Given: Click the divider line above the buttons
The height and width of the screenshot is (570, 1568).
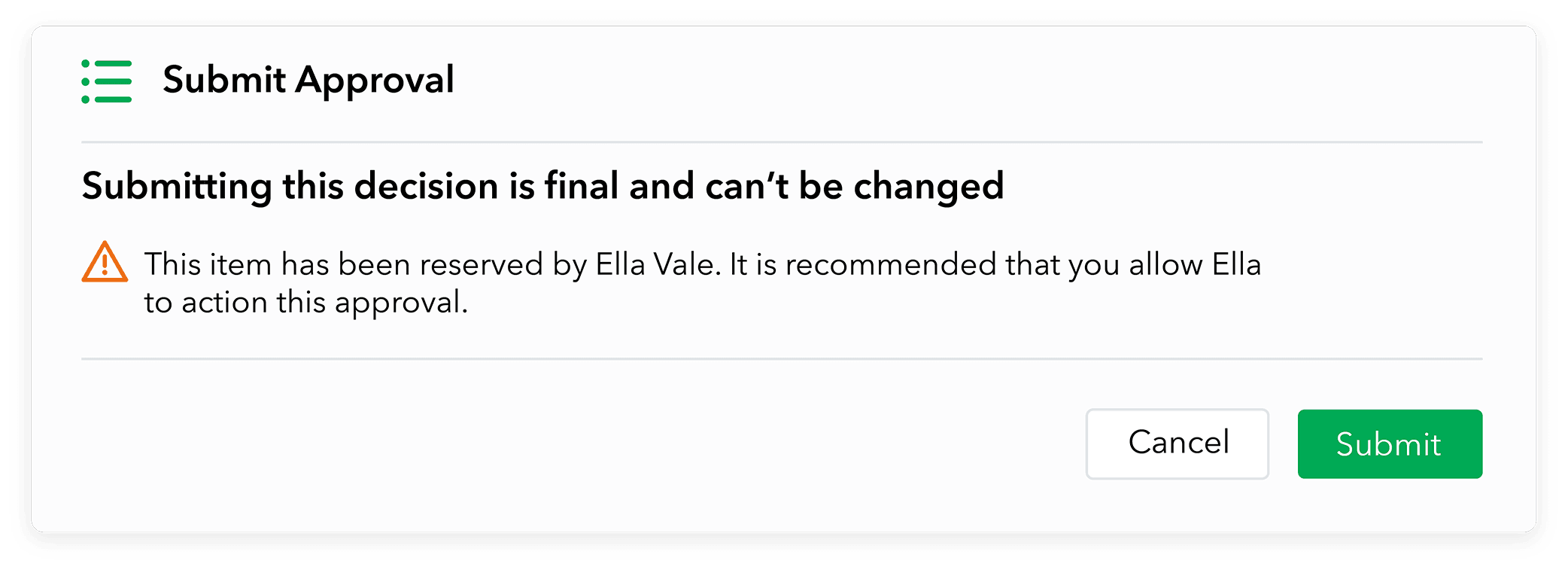Looking at the screenshot, I should tap(781, 359).
